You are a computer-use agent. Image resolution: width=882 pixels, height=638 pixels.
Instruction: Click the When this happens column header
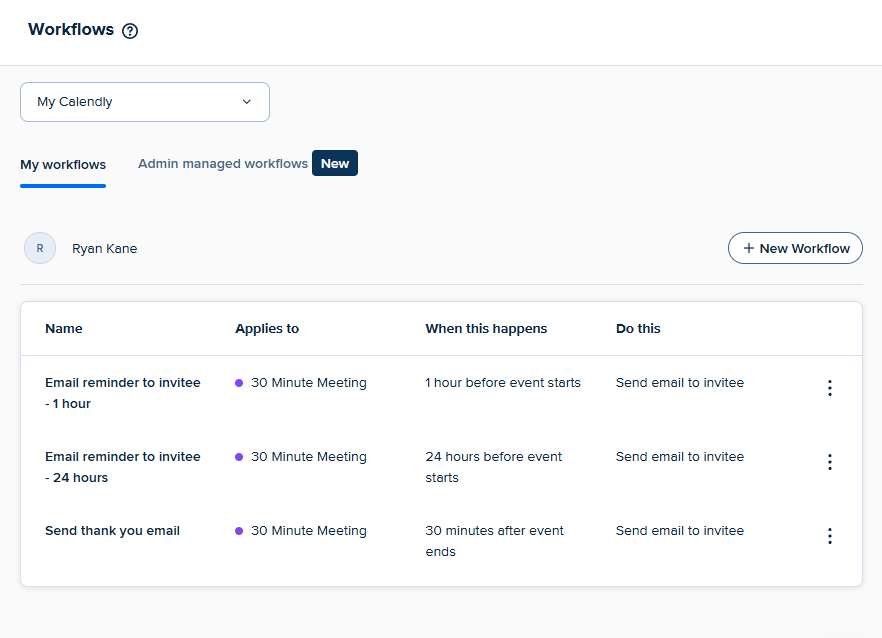click(486, 329)
